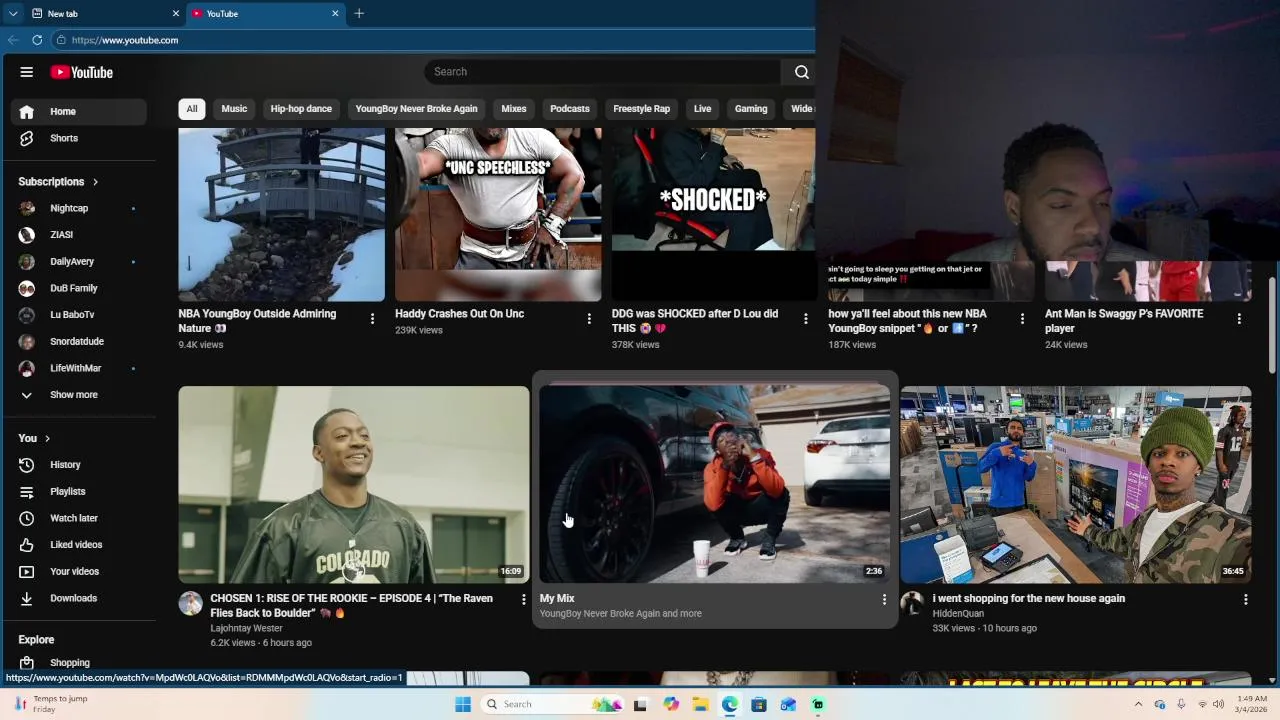Show hidden system tray icons

click(1138, 704)
